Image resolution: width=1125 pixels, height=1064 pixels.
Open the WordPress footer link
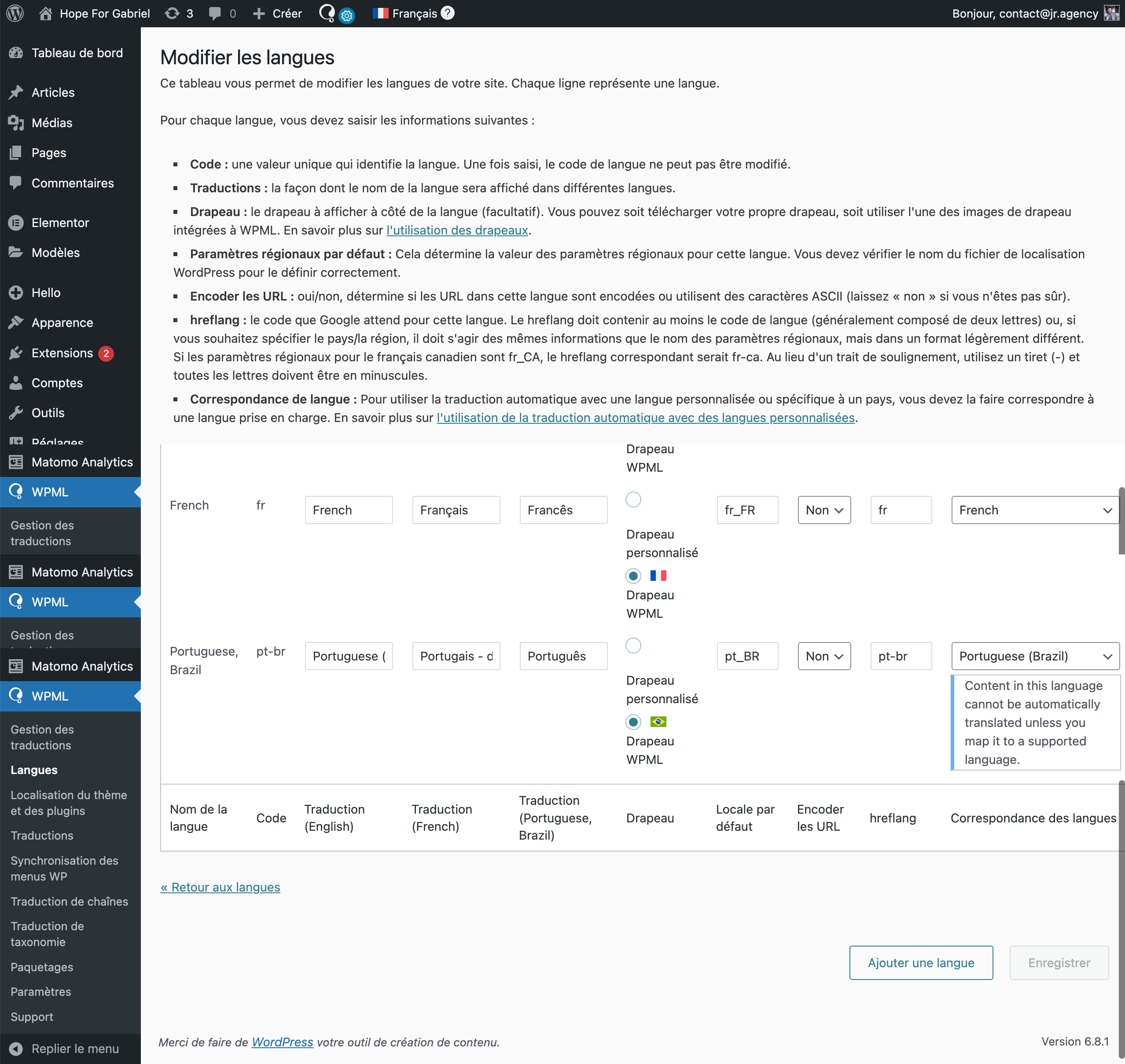coord(282,1042)
